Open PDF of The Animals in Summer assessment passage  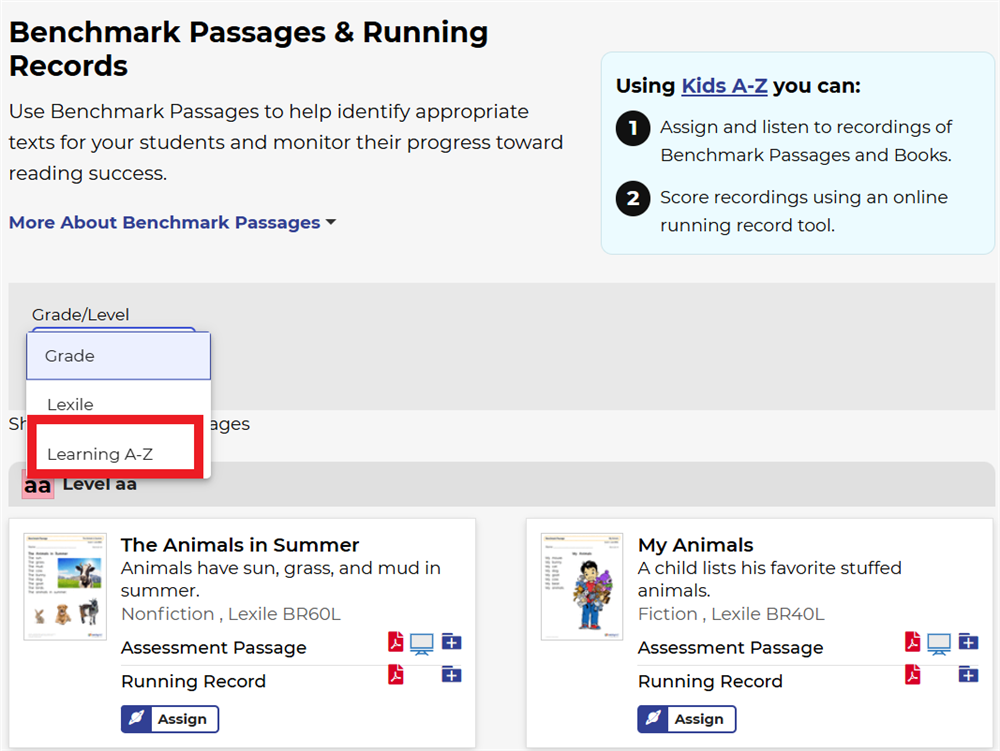tap(396, 642)
